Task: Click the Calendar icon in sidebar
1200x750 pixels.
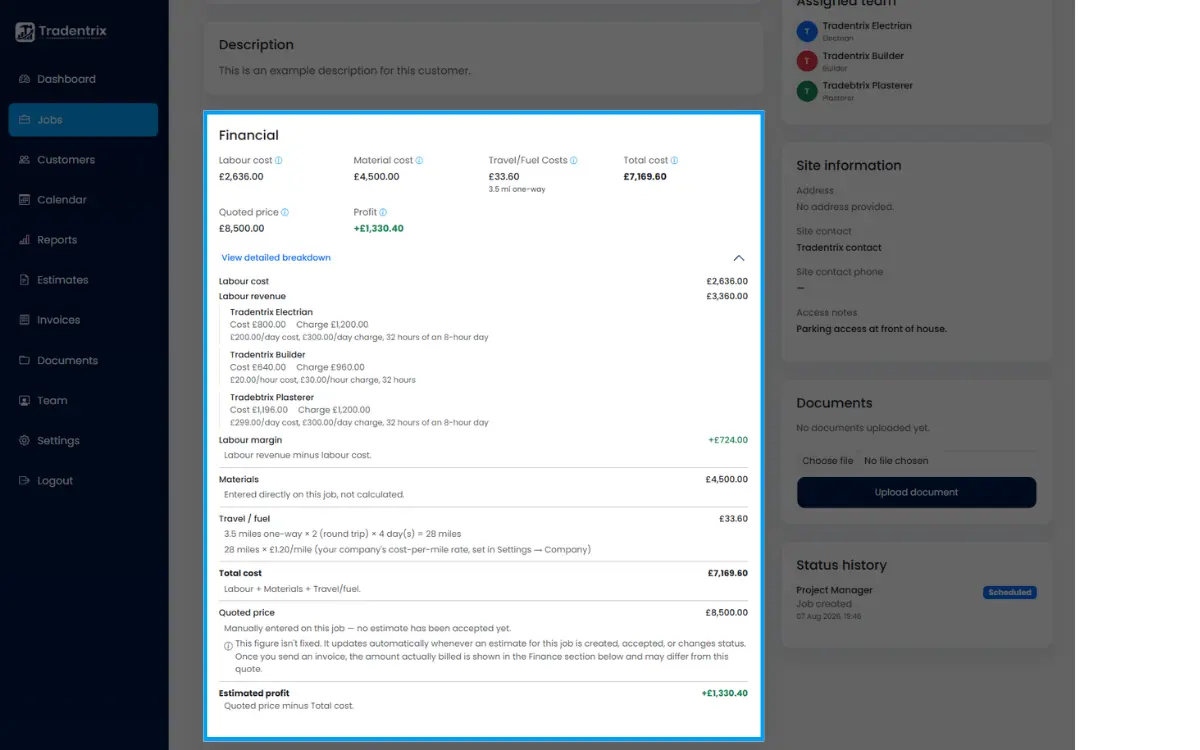Action: click(x=25, y=200)
